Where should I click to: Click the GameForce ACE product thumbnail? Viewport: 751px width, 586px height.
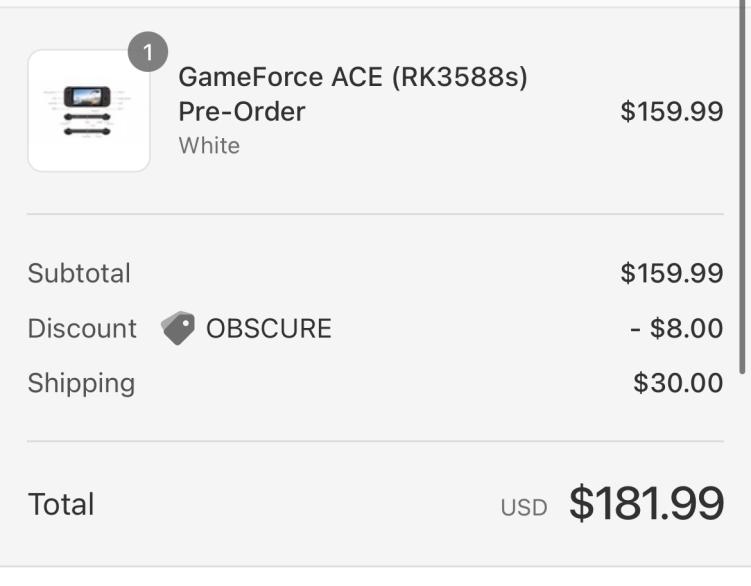89,110
